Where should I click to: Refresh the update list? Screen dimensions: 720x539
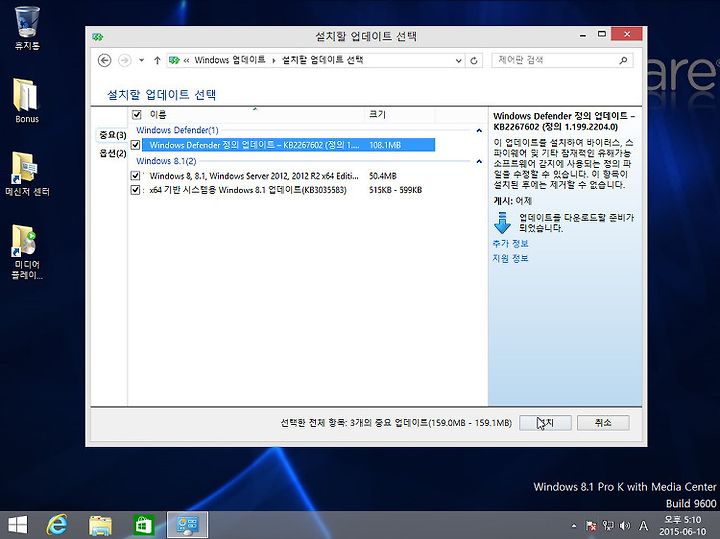(474, 60)
